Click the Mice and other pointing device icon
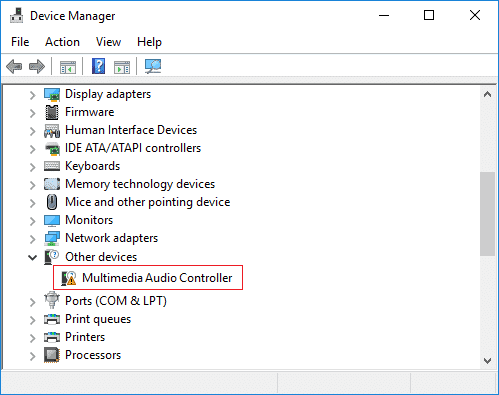 click(x=52, y=202)
